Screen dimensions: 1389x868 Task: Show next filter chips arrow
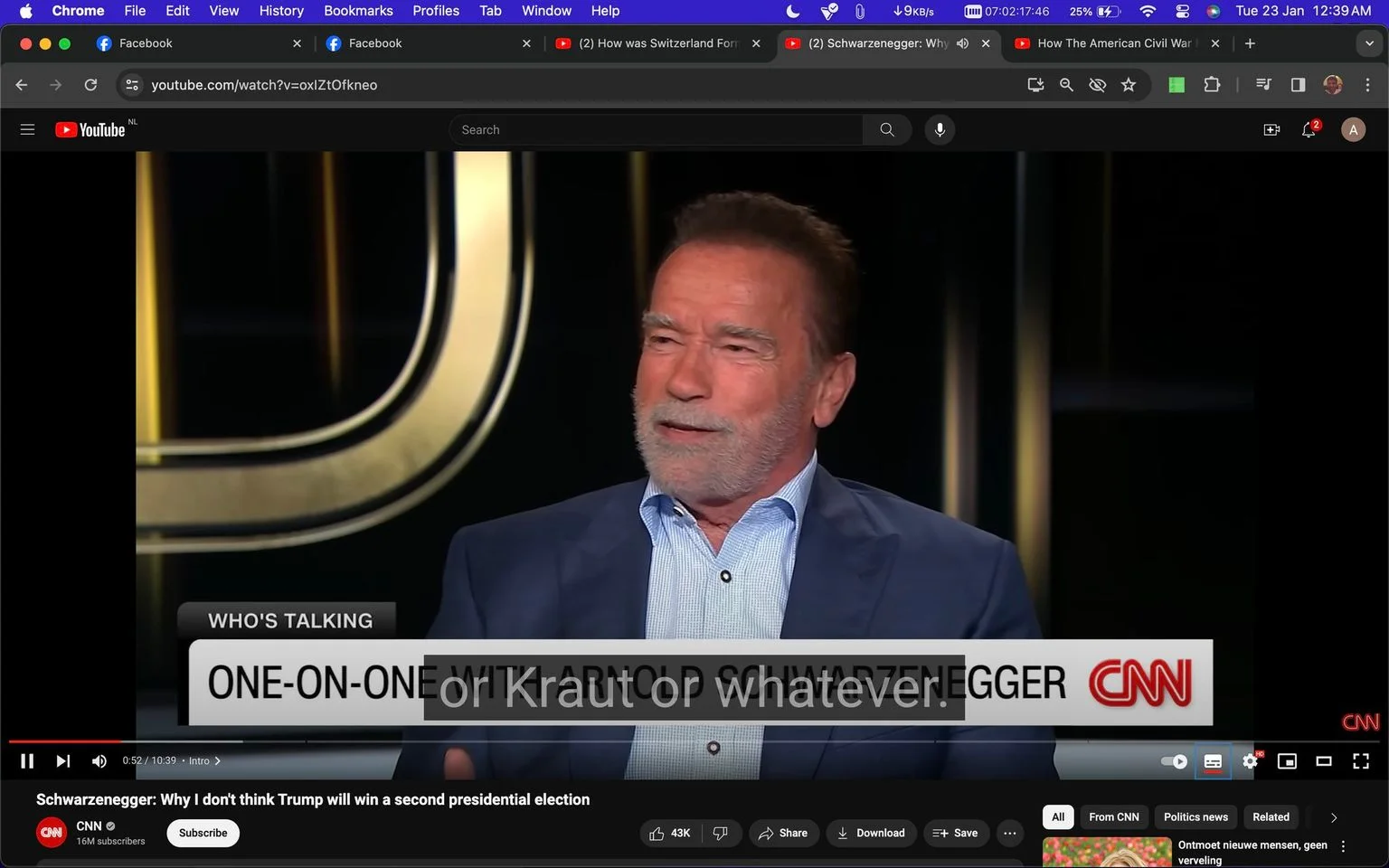[x=1334, y=817]
